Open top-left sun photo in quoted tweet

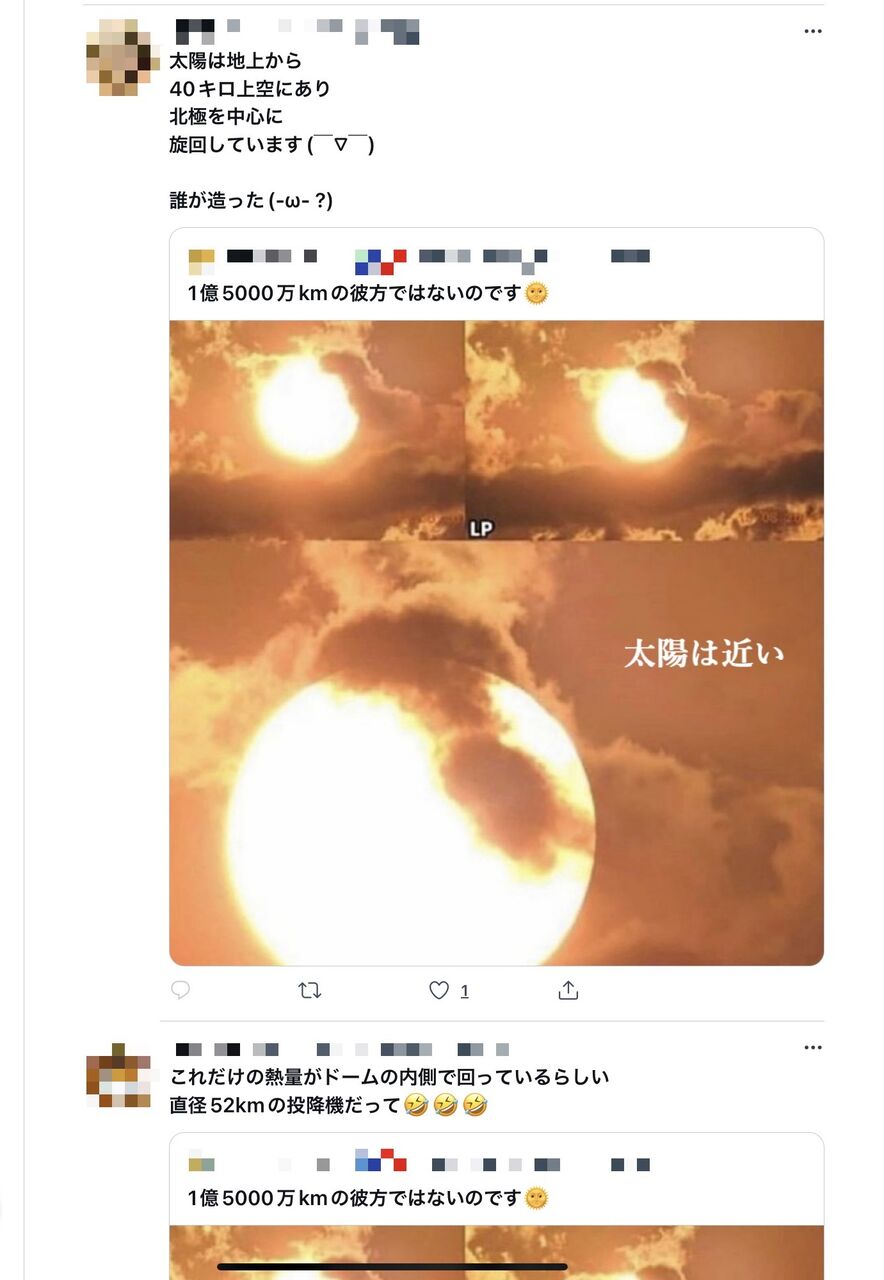coord(317,430)
